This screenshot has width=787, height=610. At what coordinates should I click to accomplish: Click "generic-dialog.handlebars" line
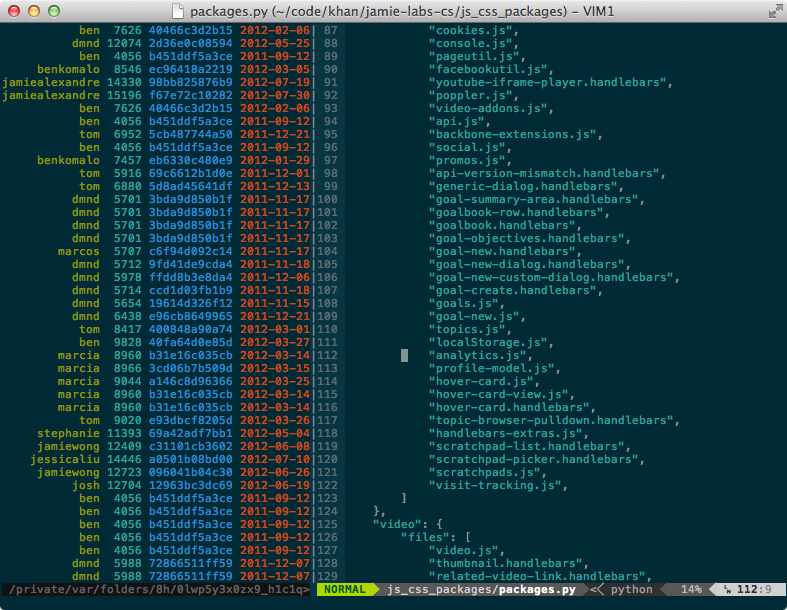526,187
